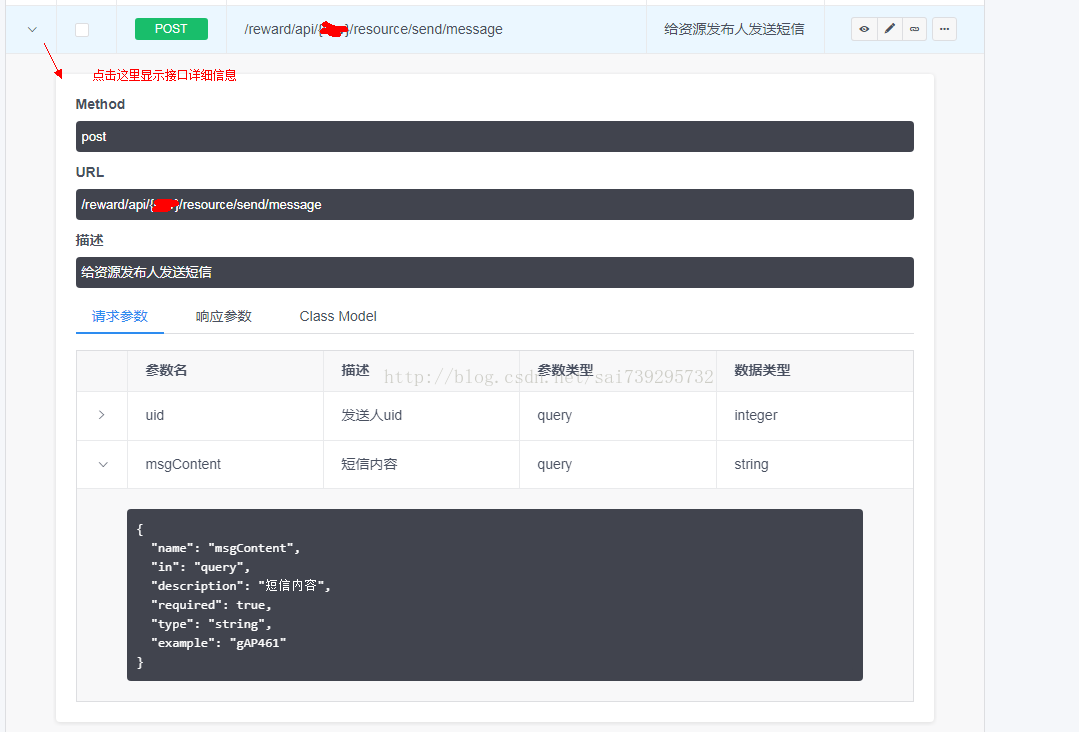
Task: Open the Class Model tab
Action: pos(338,316)
